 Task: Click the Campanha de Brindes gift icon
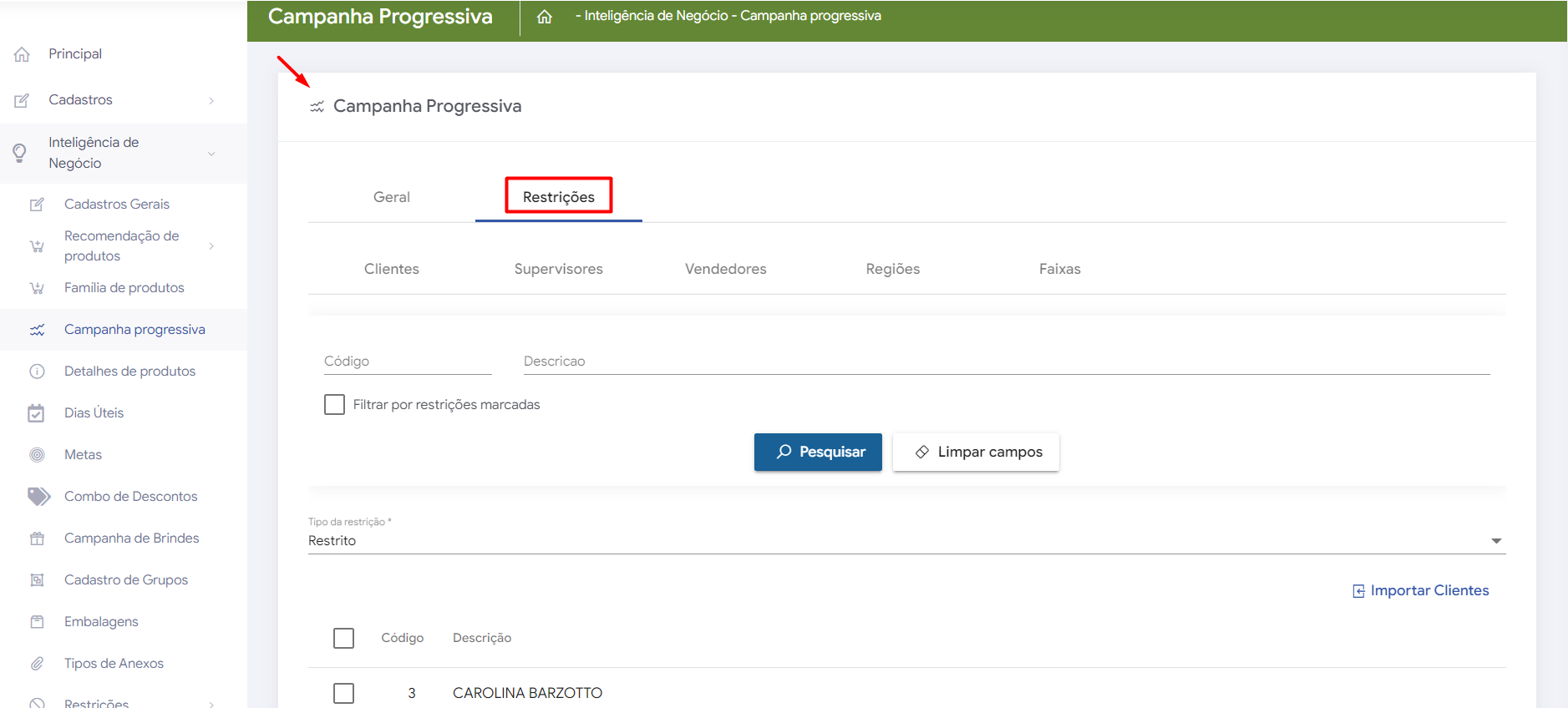(37, 539)
